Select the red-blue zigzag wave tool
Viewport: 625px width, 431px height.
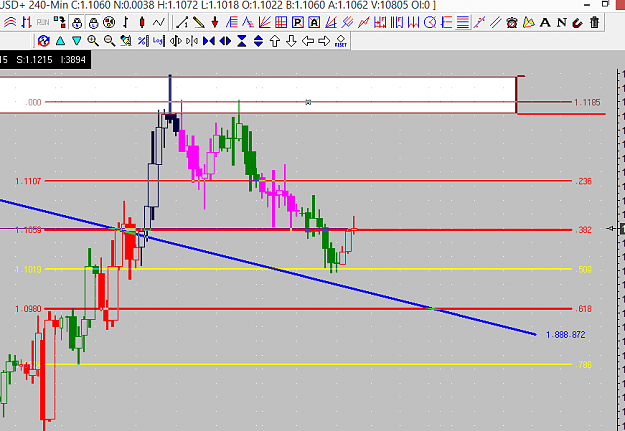[x=364, y=22]
